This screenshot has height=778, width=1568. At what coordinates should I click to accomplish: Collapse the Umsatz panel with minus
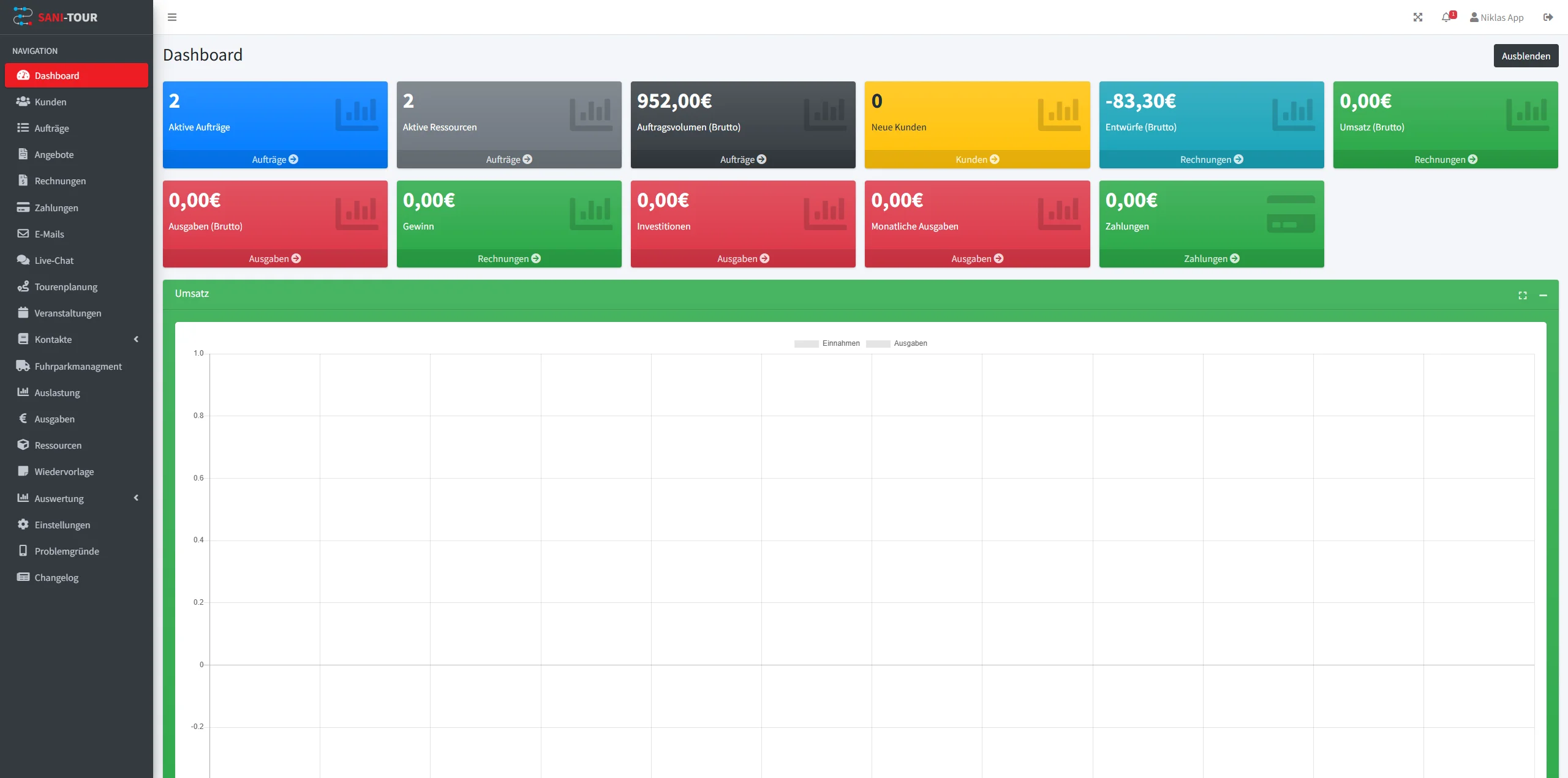pos(1543,296)
